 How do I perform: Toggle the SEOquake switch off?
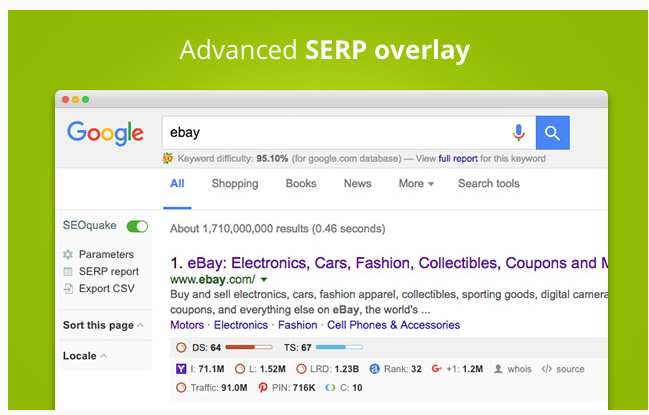[137, 227]
